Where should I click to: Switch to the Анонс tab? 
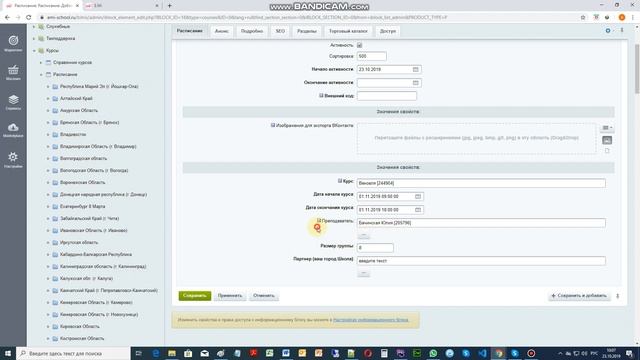222,31
